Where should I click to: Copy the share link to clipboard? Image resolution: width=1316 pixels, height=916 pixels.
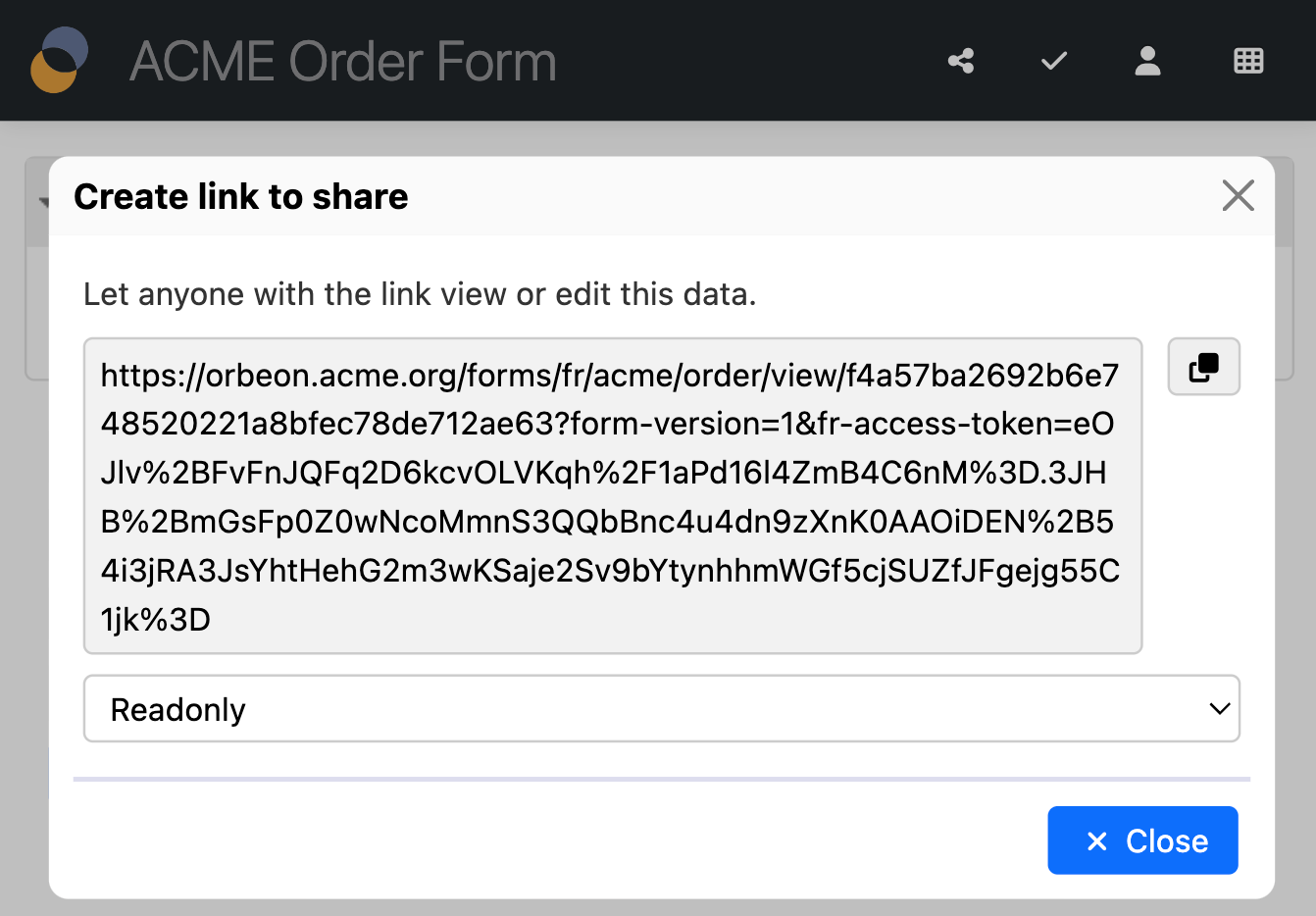(1203, 367)
